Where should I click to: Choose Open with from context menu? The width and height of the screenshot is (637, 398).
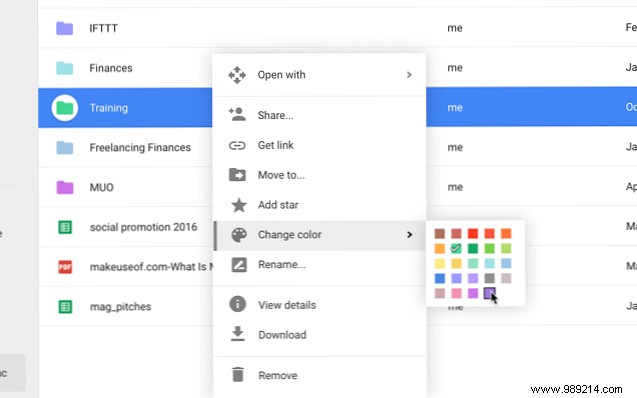319,75
